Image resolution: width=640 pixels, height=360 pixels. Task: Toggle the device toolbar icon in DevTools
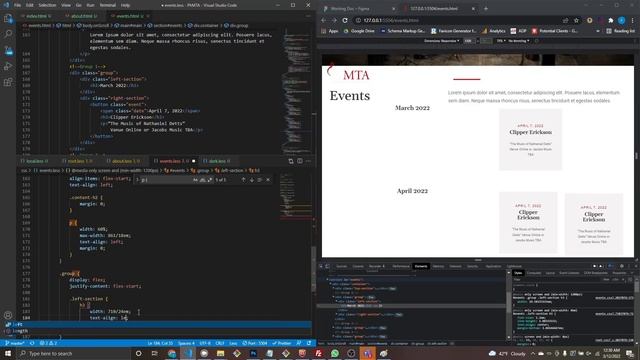328,266
